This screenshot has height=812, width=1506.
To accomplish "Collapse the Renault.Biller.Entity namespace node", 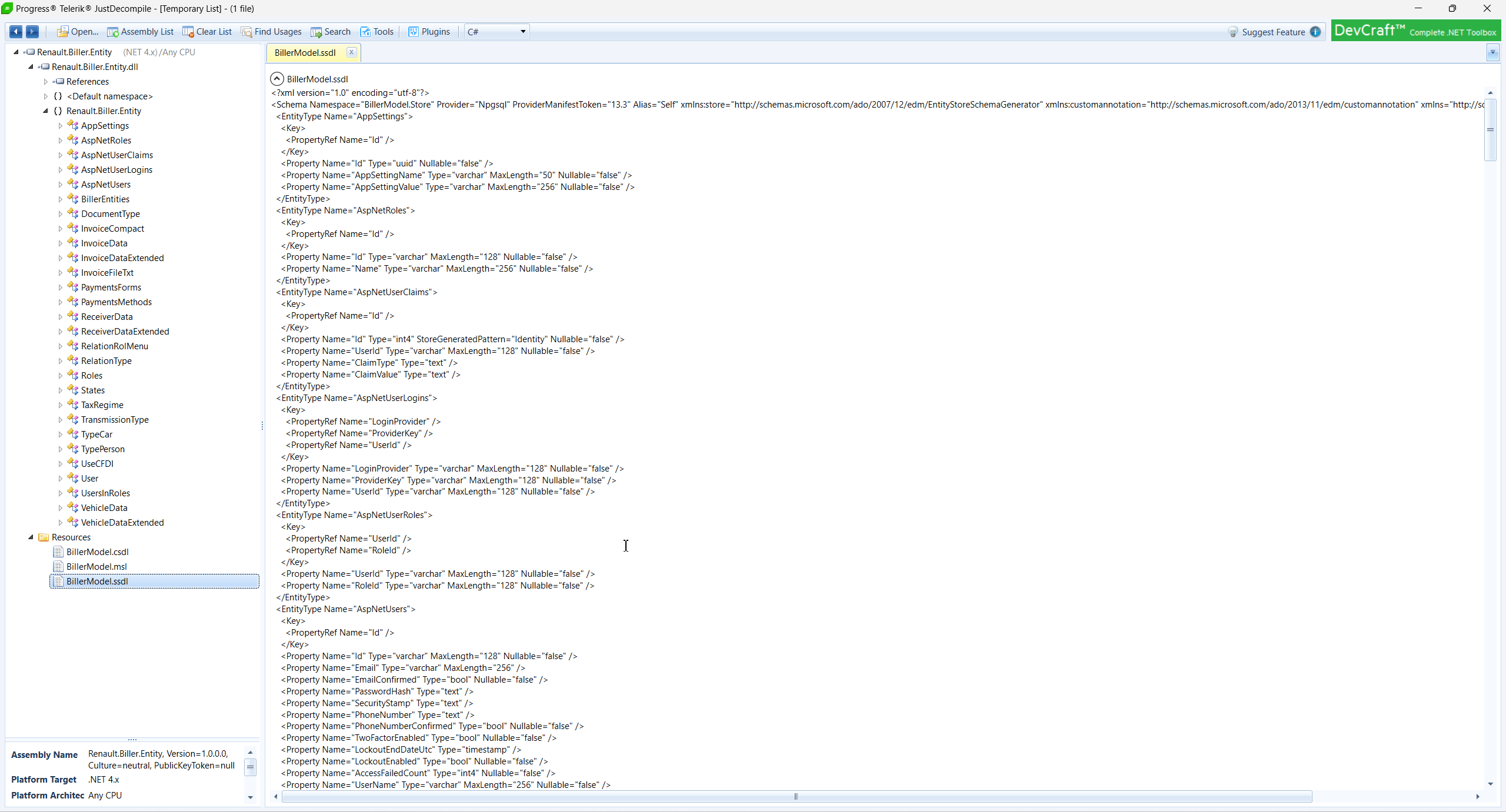I will click(45, 111).
